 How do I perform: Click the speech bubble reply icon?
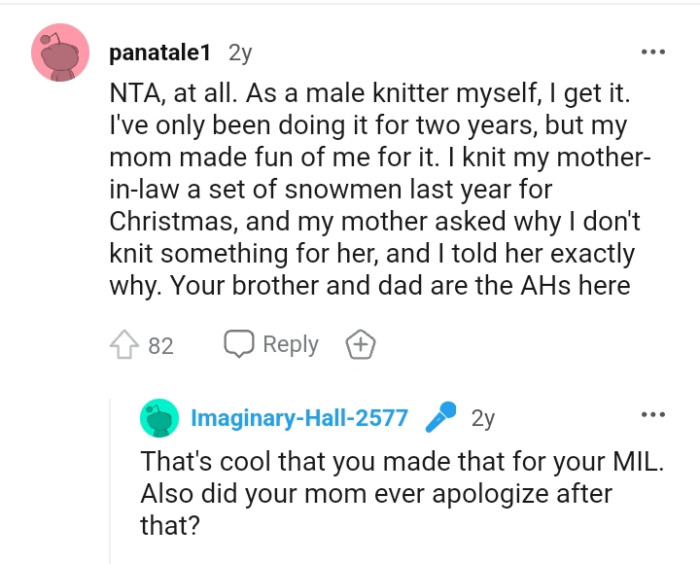click(x=238, y=344)
